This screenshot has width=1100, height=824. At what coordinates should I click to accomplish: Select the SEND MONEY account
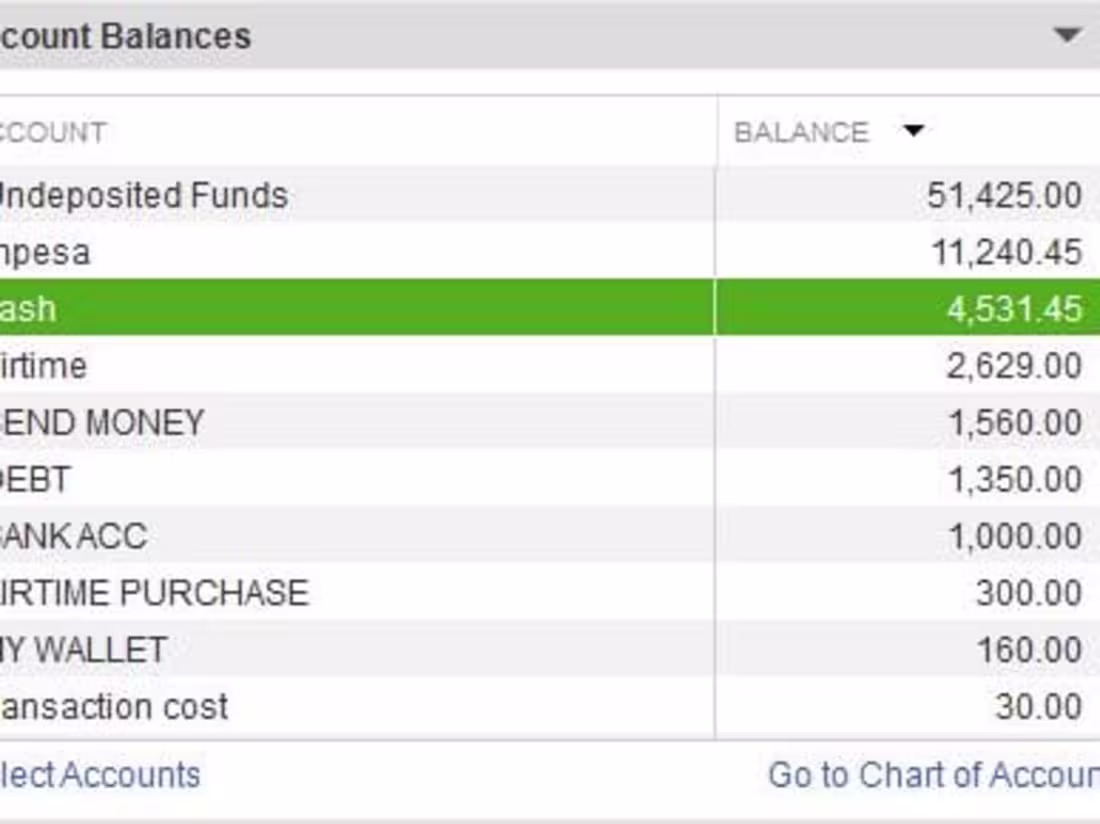pyautogui.click(x=102, y=423)
